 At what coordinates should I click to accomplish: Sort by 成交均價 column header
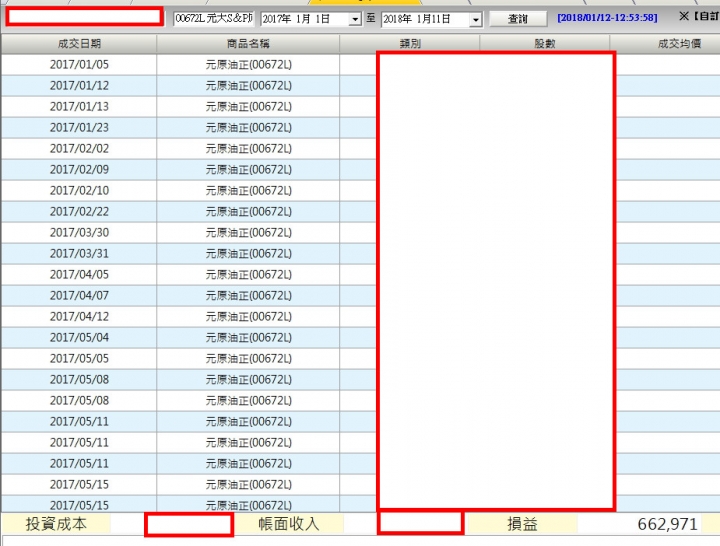coord(679,44)
